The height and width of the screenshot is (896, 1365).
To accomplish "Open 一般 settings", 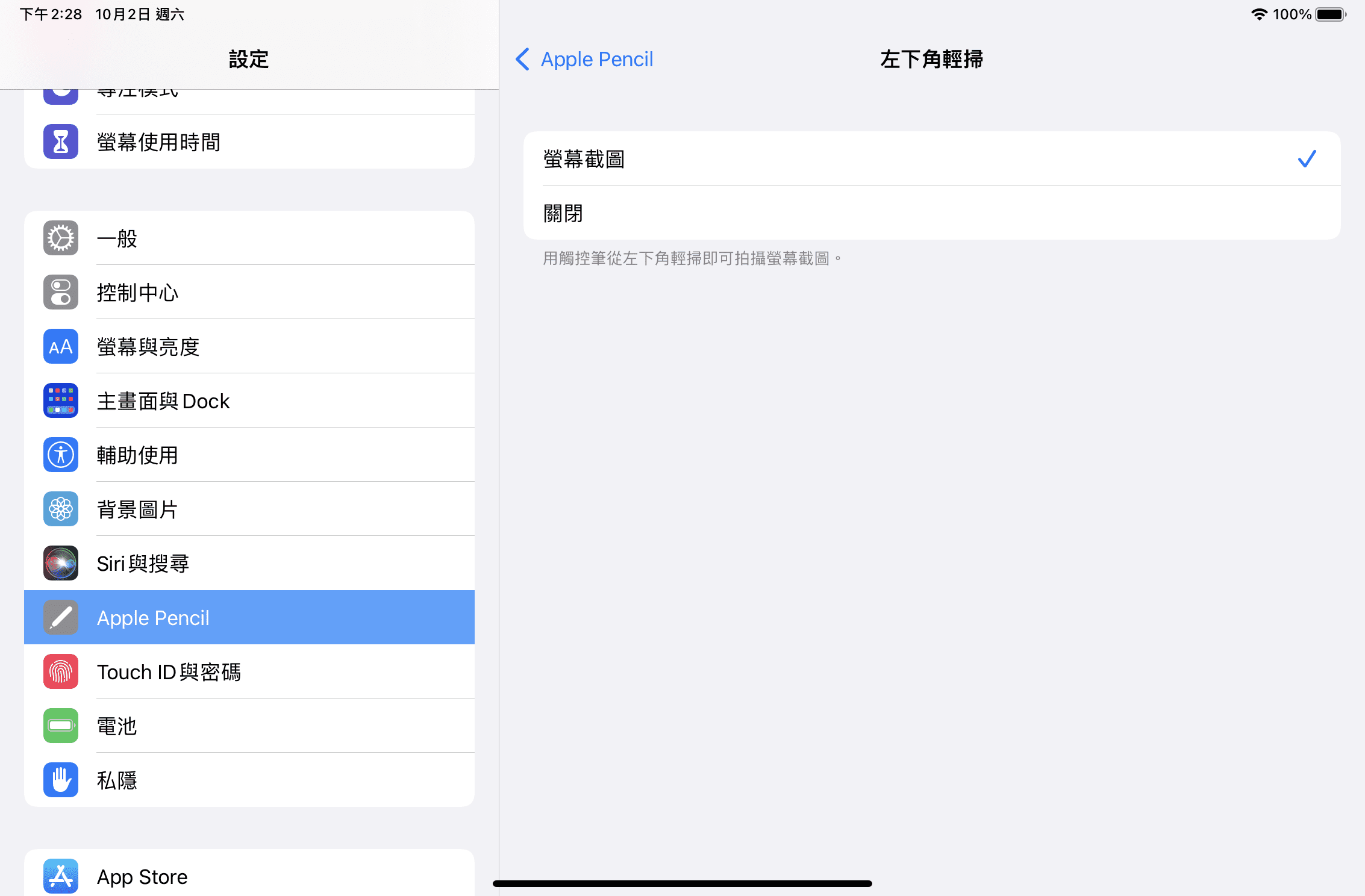I will click(x=249, y=238).
